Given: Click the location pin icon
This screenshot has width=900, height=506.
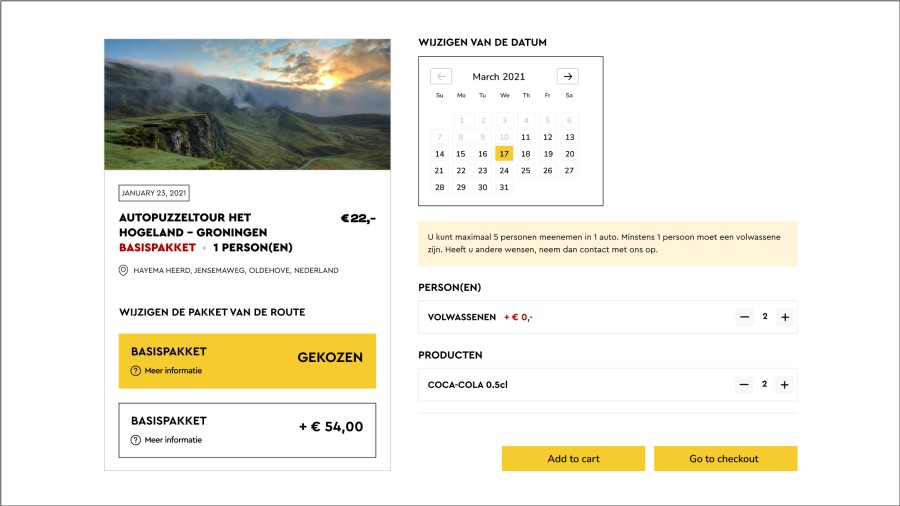Looking at the screenshot, I should click(124, 270).
